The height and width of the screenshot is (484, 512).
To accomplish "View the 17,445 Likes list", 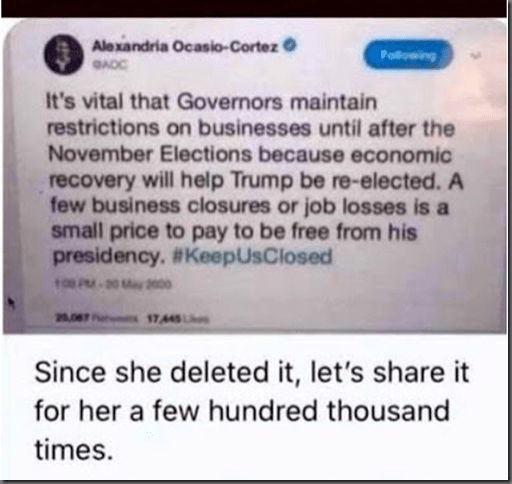I will click(x=178, y=319).
